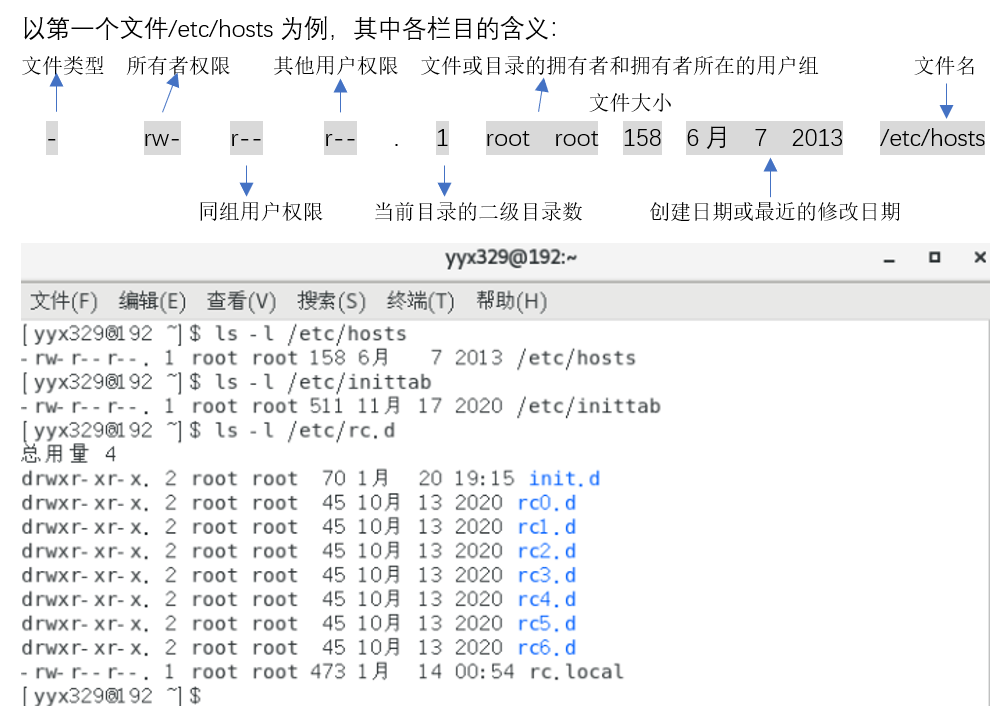Click the empty prompt at terminal bottom
Screen dimensions: 996x706
coord(112,695)
